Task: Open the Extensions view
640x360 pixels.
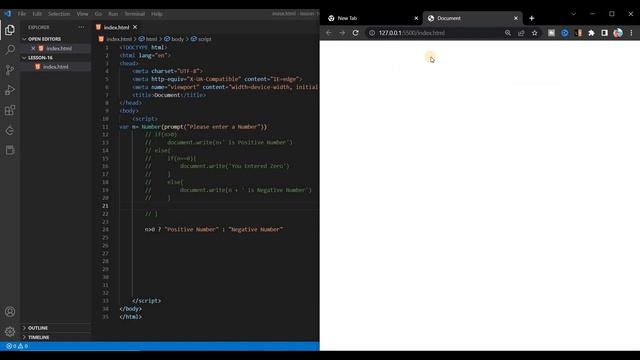Action: click(x=10, y=110)
